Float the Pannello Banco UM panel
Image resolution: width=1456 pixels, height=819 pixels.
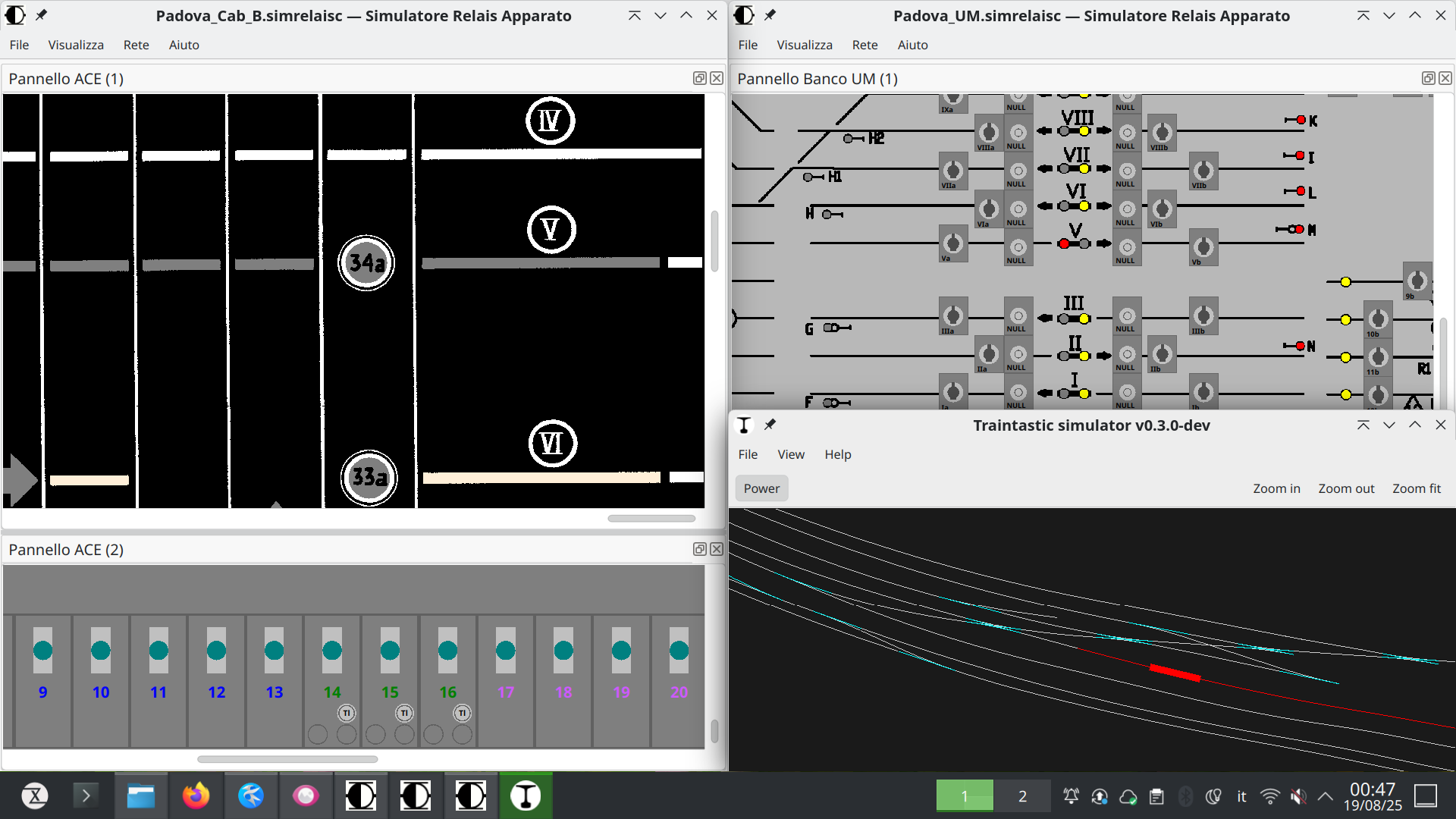[1428, 78]
